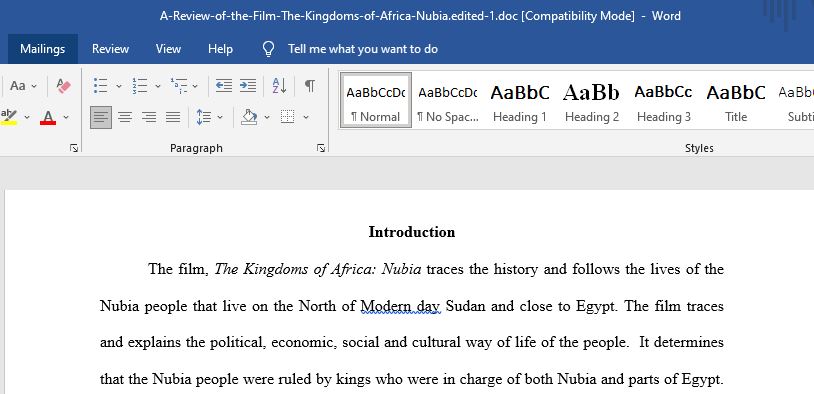Click the Increase Indent icon
The width and height of the screenshot is (814, 394).
(248, 86)
